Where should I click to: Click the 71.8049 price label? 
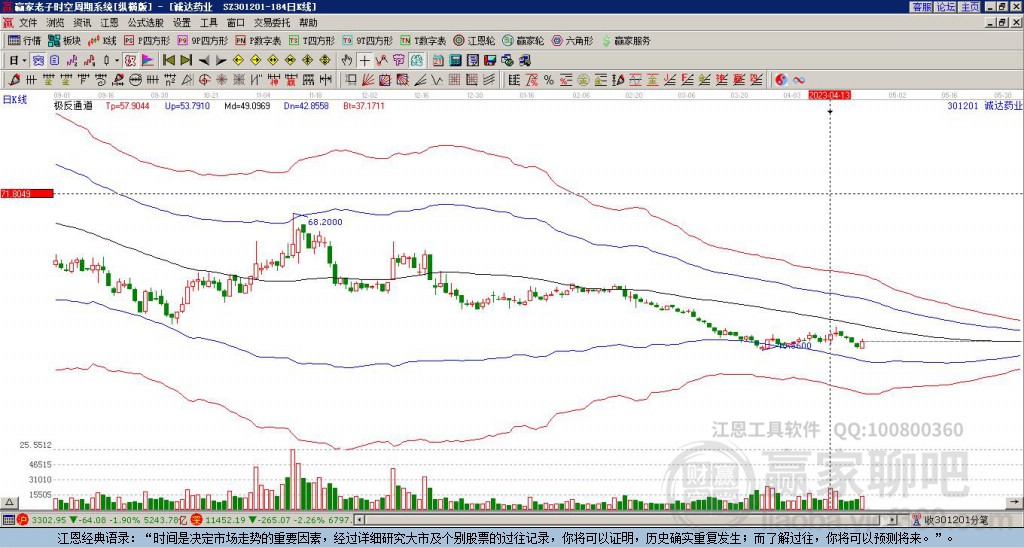pos(27,193)
